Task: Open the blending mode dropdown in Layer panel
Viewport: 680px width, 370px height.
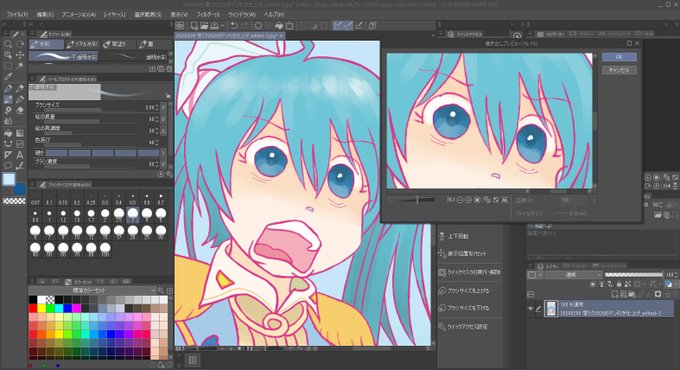Action: tap(574, 275)
